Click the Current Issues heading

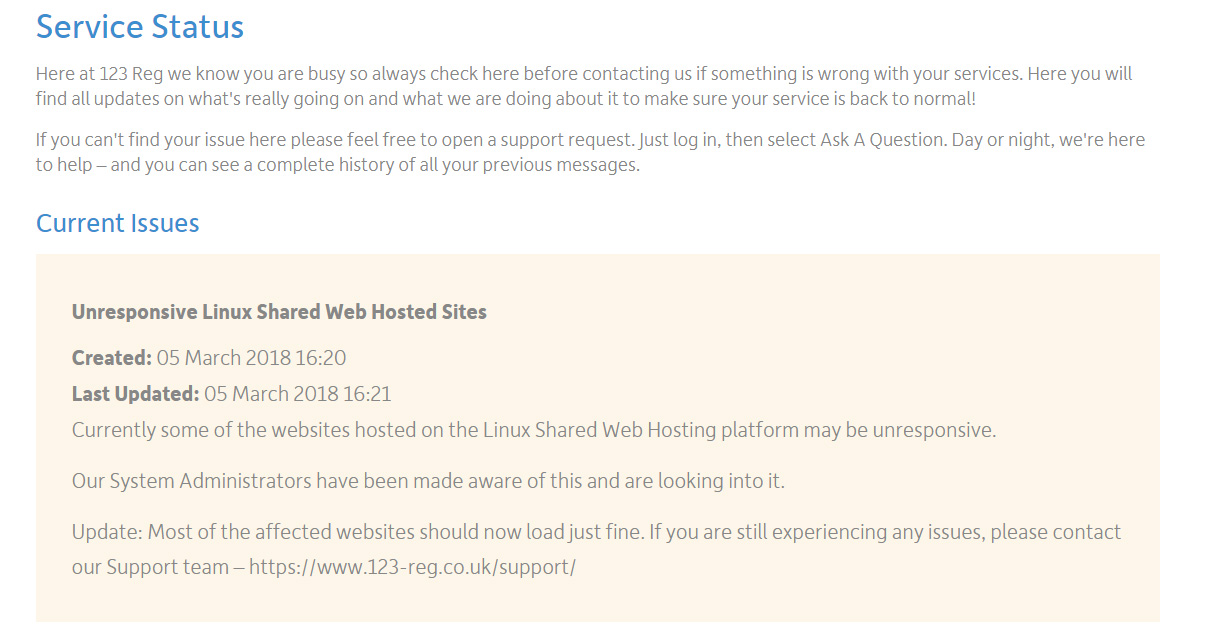pyautogui.click(x=118, y=223)
